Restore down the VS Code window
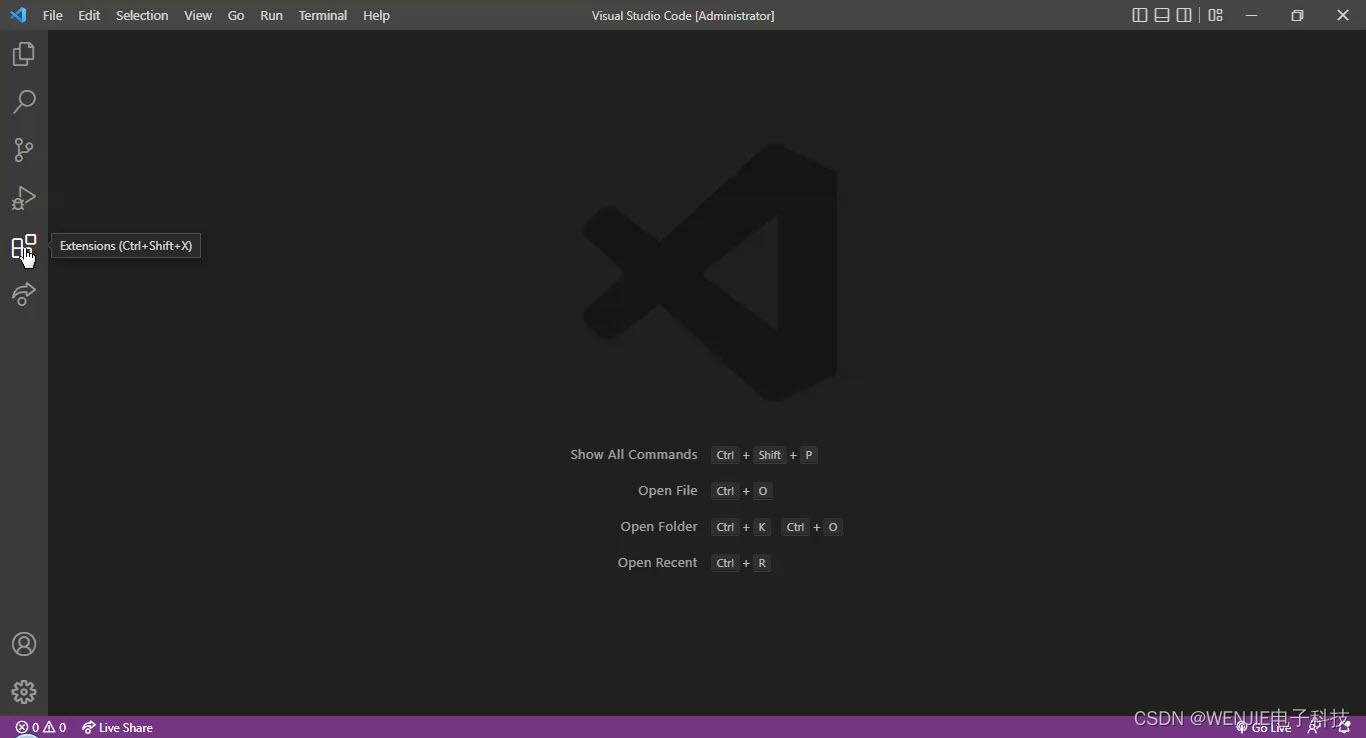This screenshot has width=1366, height=738. [1297, 15]
